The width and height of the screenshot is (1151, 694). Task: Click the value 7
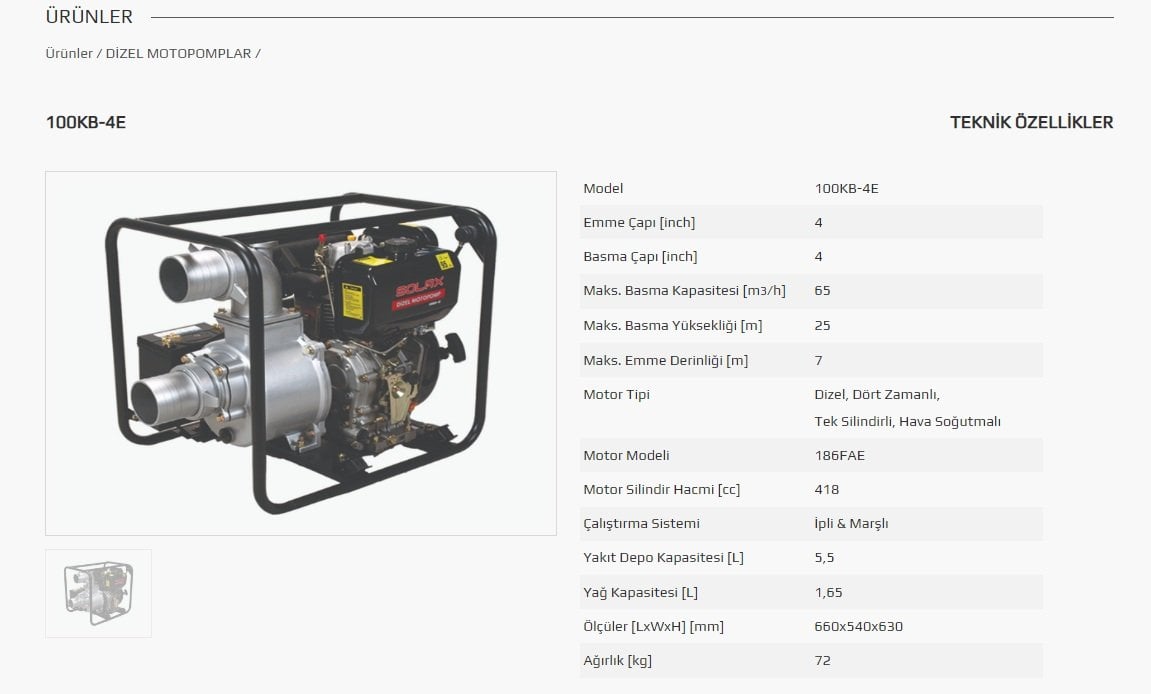point(818,361)
